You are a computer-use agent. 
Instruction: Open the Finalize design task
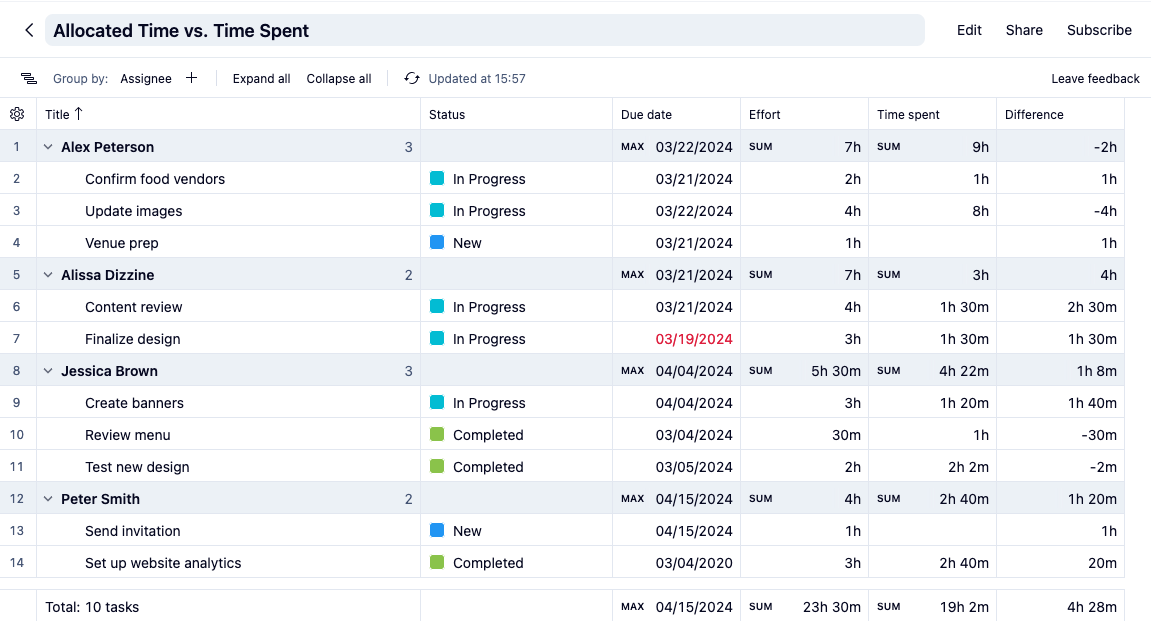(133, 339)
